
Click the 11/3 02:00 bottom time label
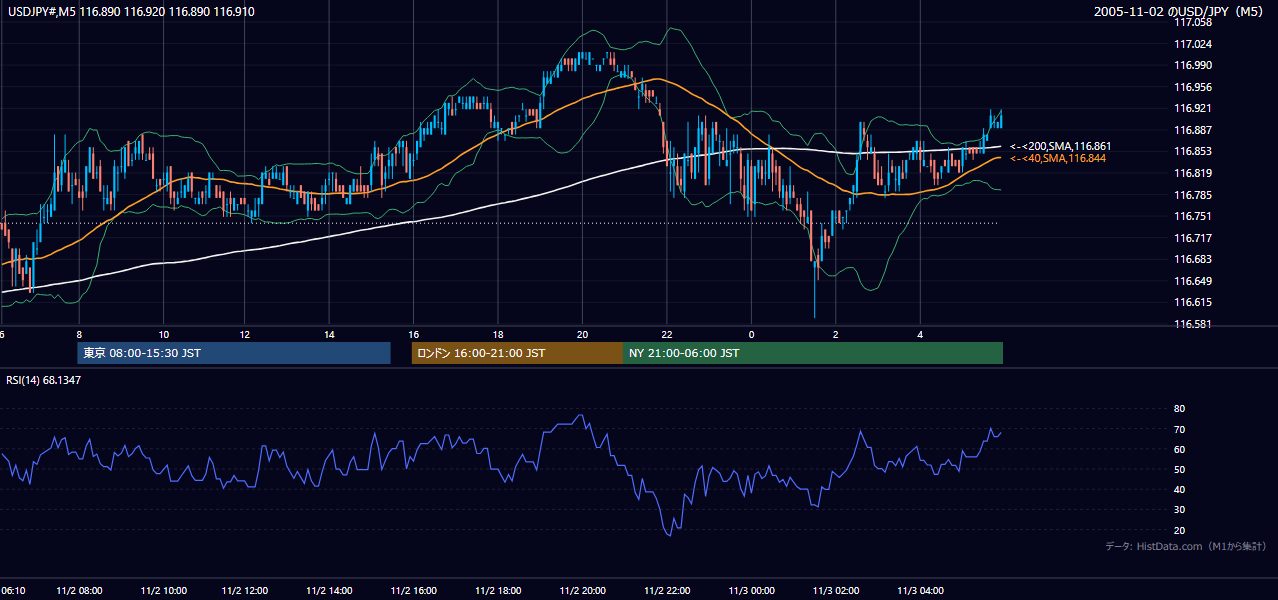point(835,591)
